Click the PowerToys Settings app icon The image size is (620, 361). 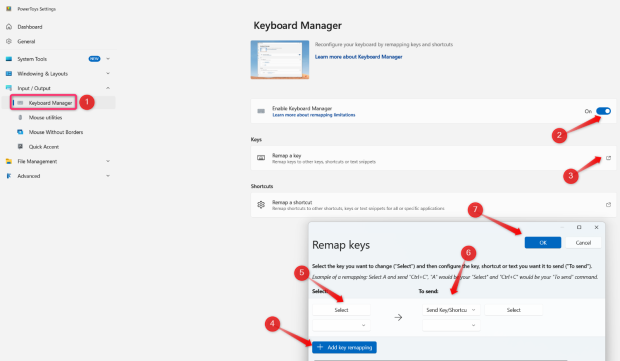point(9,9)
